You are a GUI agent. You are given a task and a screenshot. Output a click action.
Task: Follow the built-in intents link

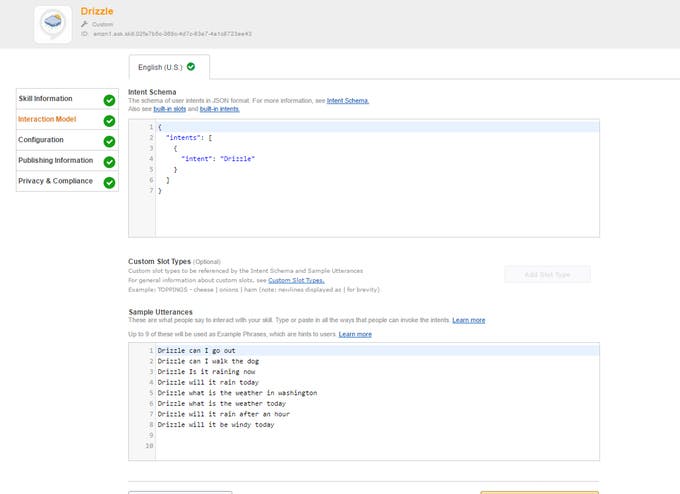point(219,109)
